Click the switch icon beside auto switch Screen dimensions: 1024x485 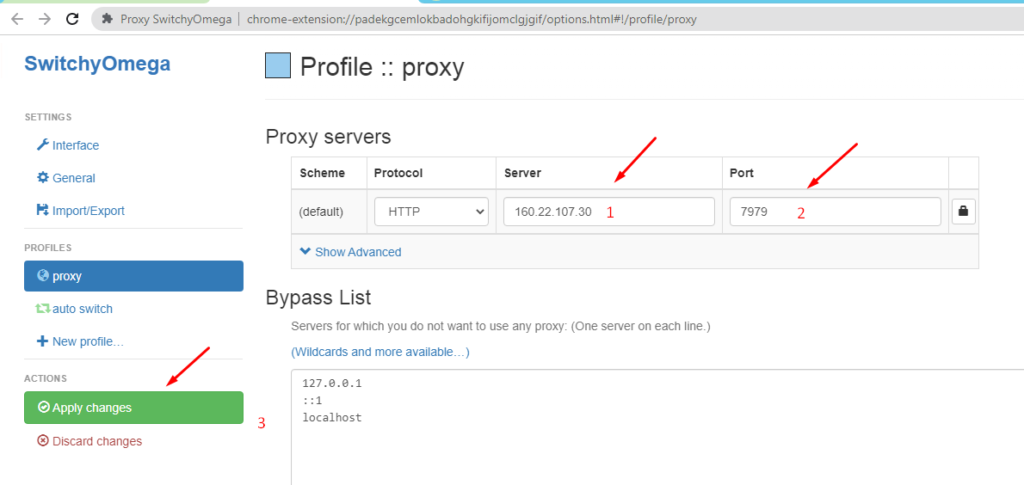pos(42,308)
